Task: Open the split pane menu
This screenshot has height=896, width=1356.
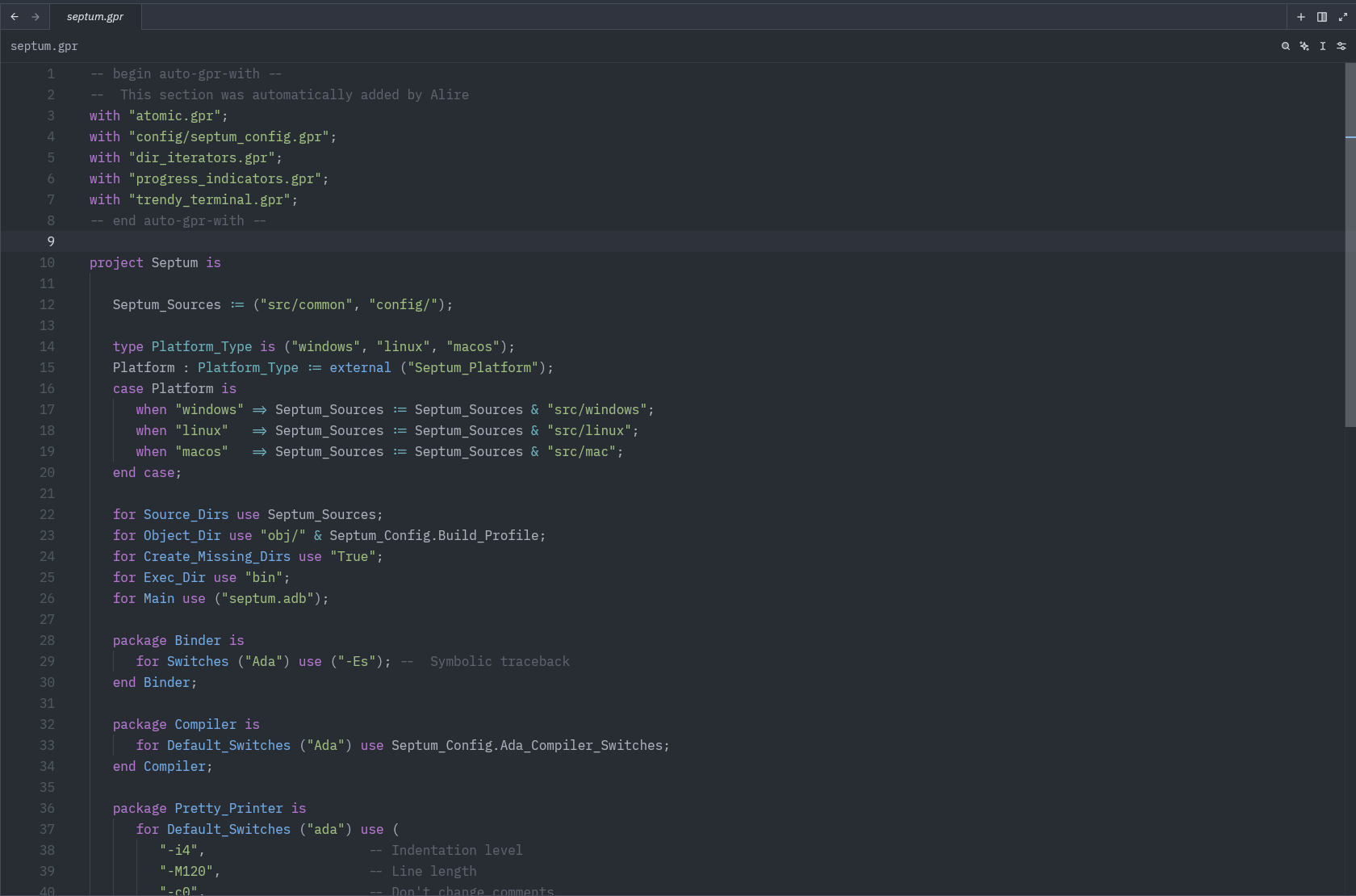Action: point(1322,16)
